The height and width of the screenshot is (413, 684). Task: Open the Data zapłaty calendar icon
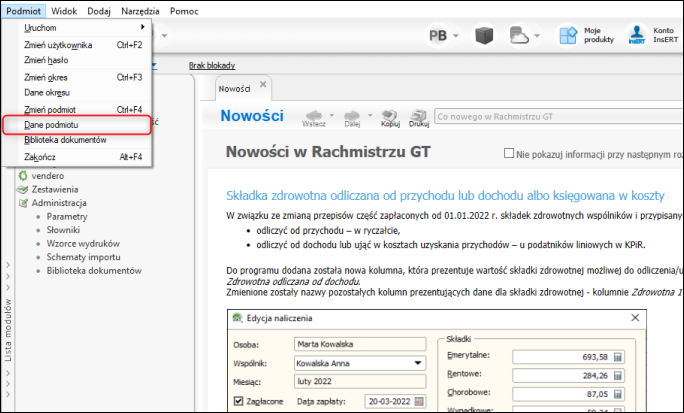[419, 401]
